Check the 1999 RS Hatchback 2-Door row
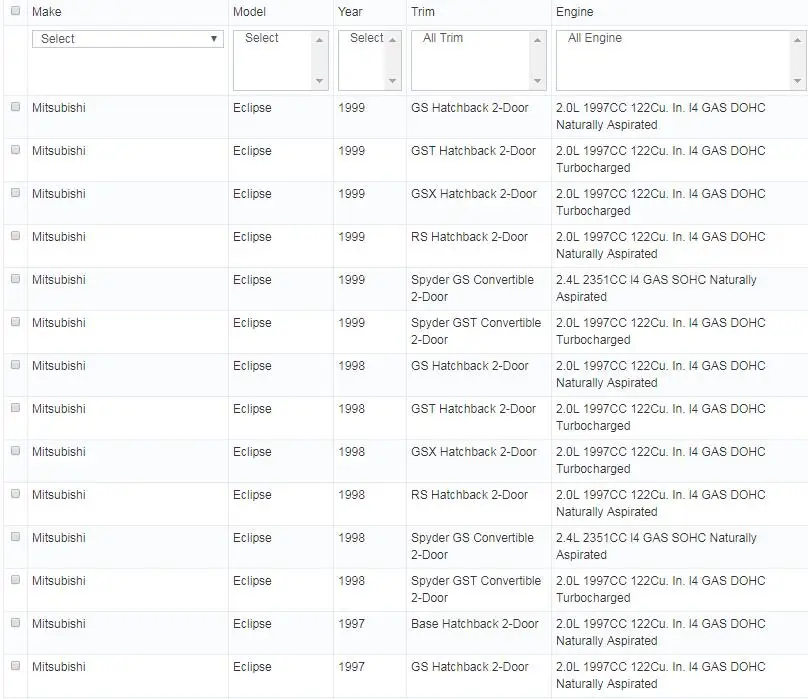This screenshot has width=808, height=699. pos(15,236)
